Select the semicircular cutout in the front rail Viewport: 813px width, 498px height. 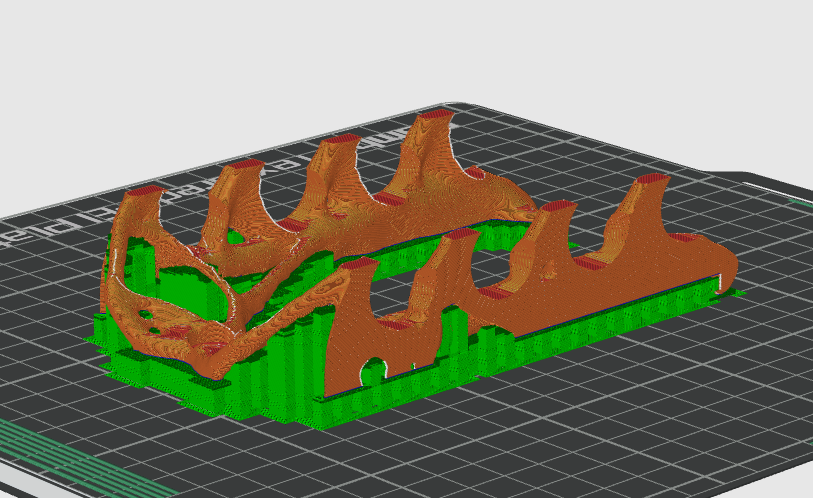[374, 371]
